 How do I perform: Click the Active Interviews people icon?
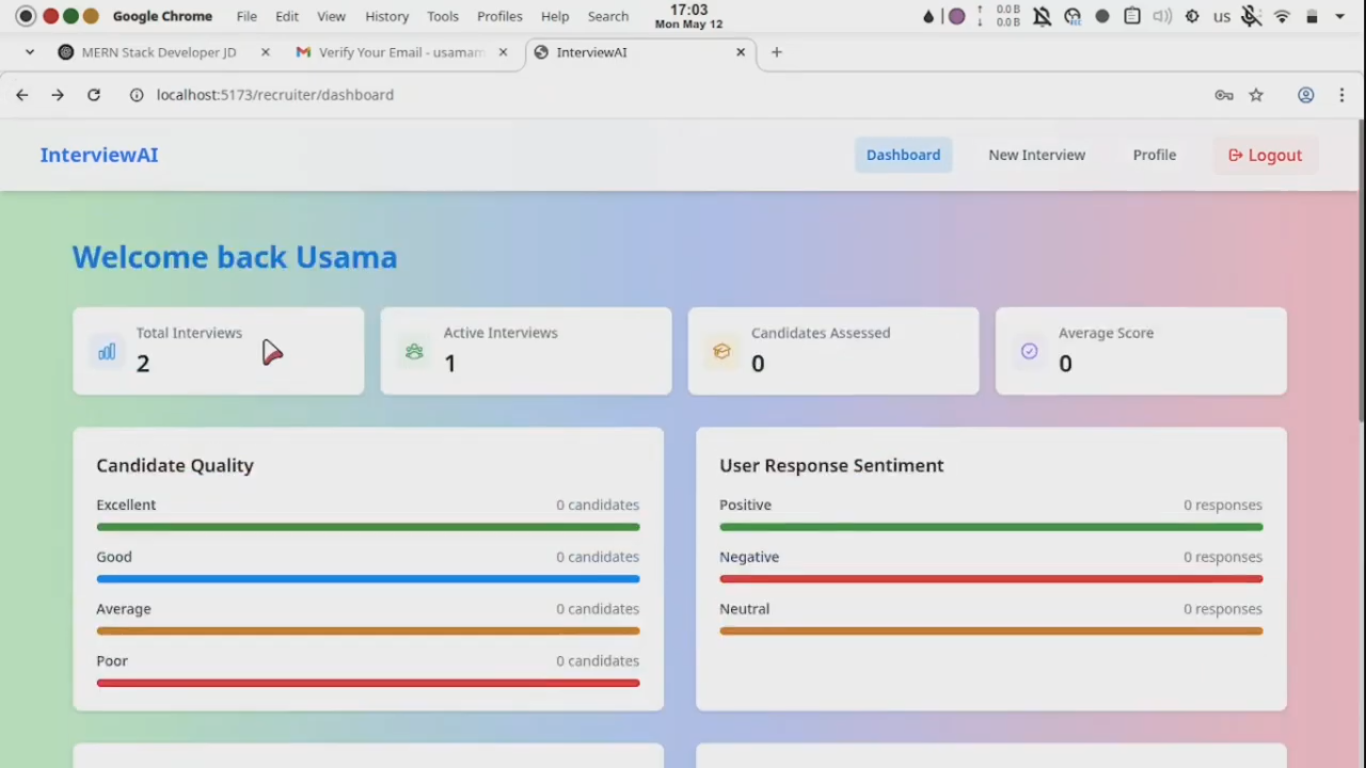[x=414, y=351]
